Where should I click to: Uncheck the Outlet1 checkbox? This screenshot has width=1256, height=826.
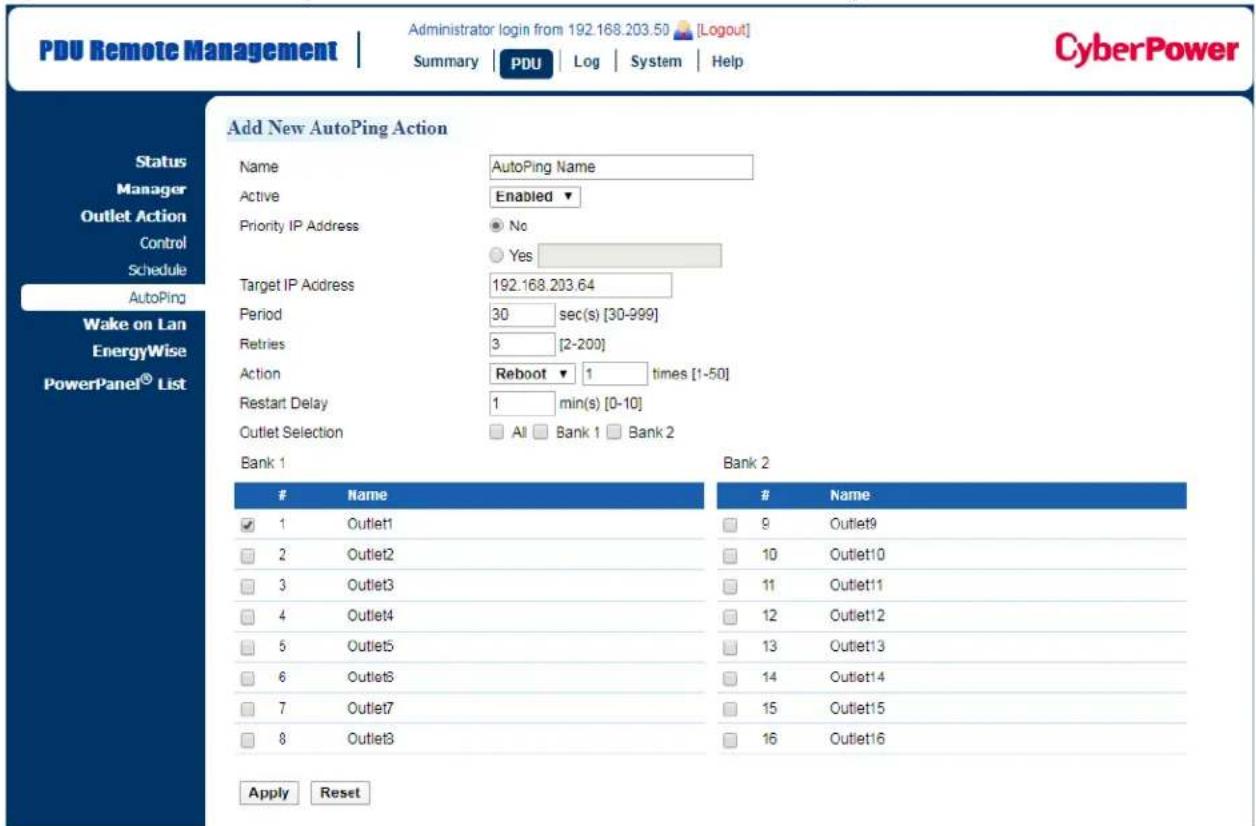[248, 525]
